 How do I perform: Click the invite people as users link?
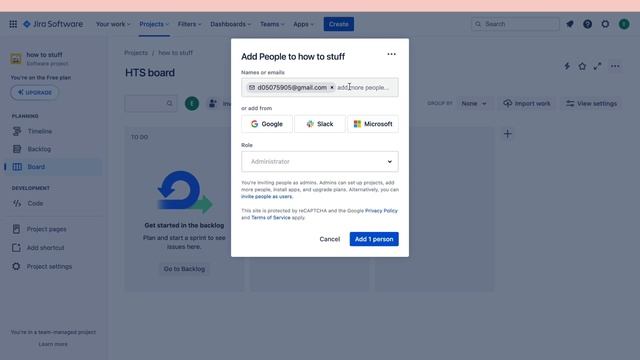point(267,197)
